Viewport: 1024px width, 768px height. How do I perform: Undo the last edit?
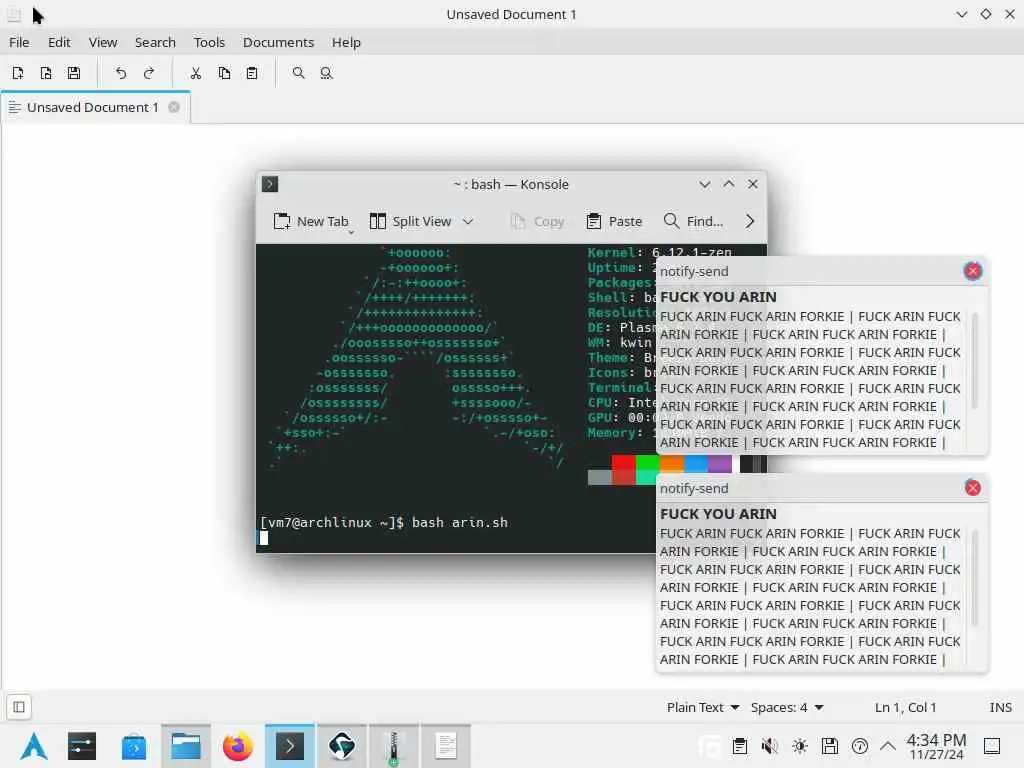pos(121,73)
